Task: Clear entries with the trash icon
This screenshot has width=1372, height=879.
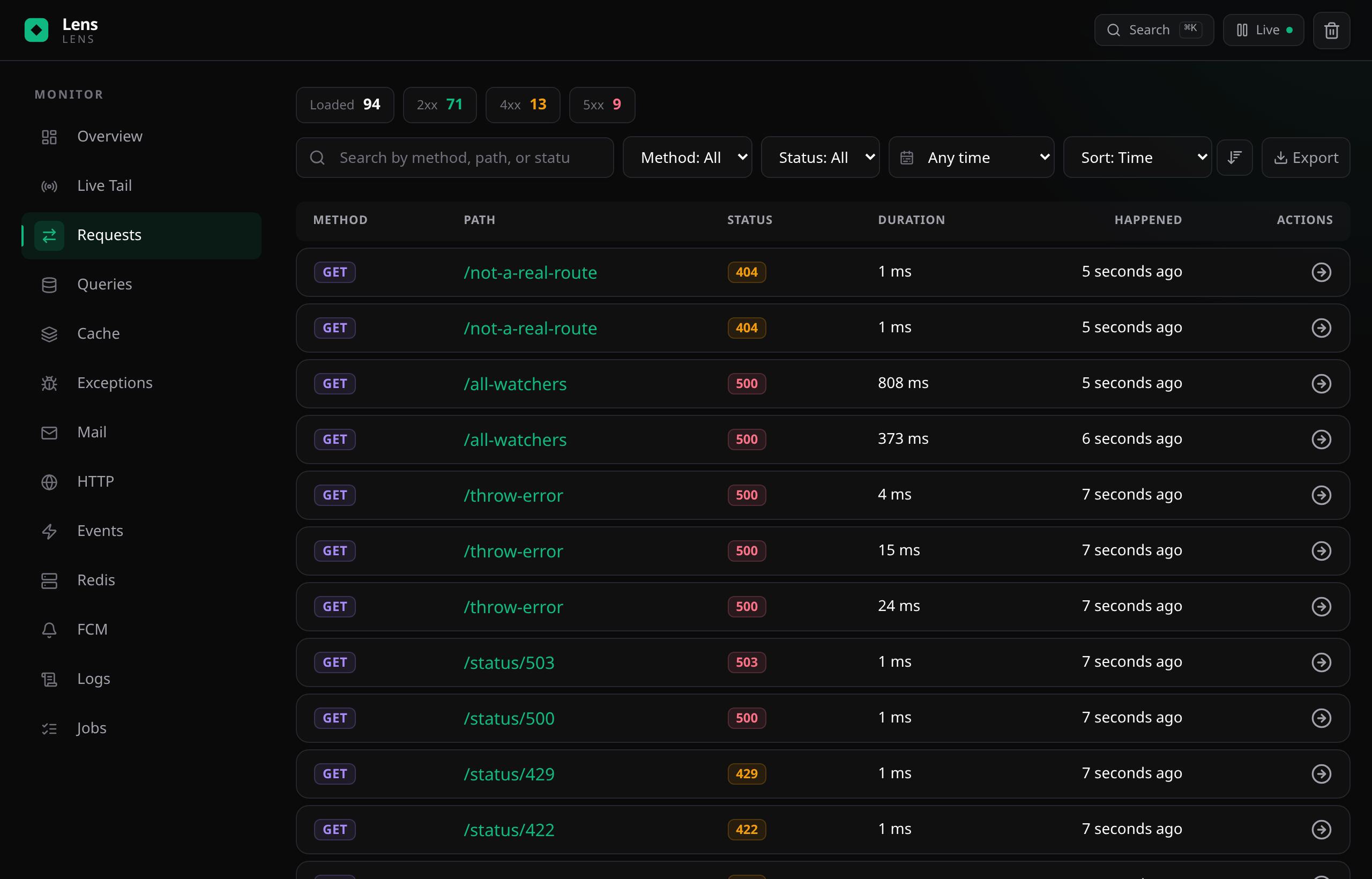Action: (x=1331, y=30)
